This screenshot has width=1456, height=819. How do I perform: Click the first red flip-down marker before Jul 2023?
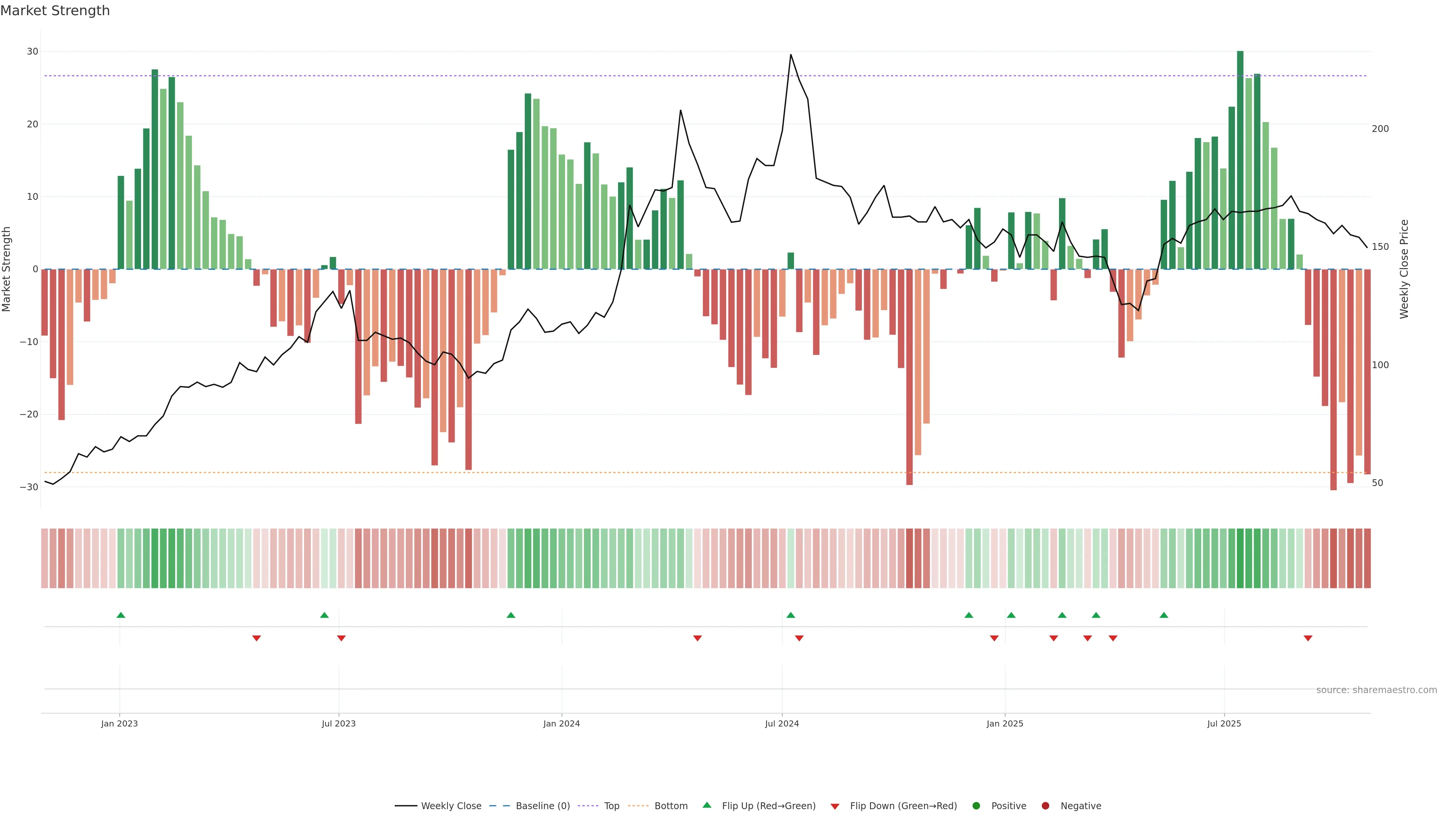click(257, 638)
